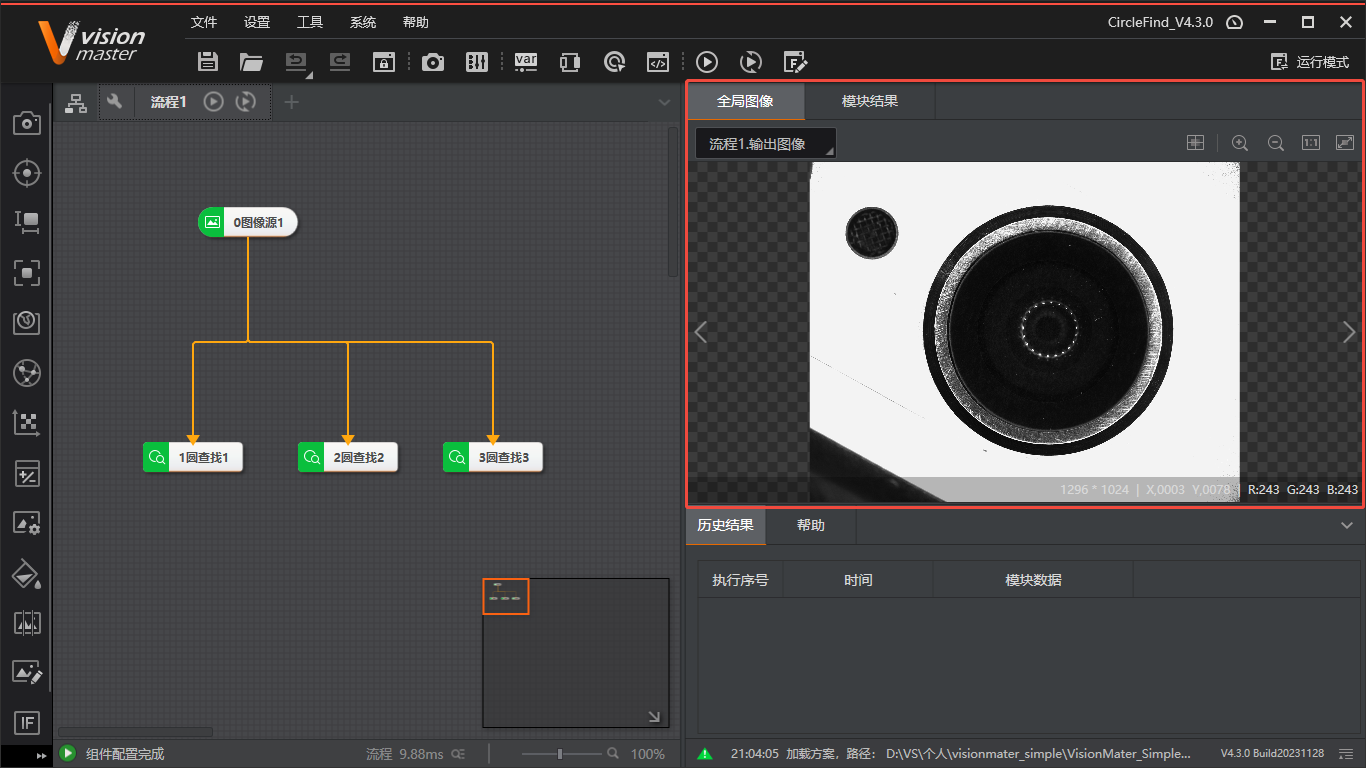Click the 1:1 actual size icon
The height and width of the screenshot is (768, 1366).
pyautogui.click(x=1310, y=143)
